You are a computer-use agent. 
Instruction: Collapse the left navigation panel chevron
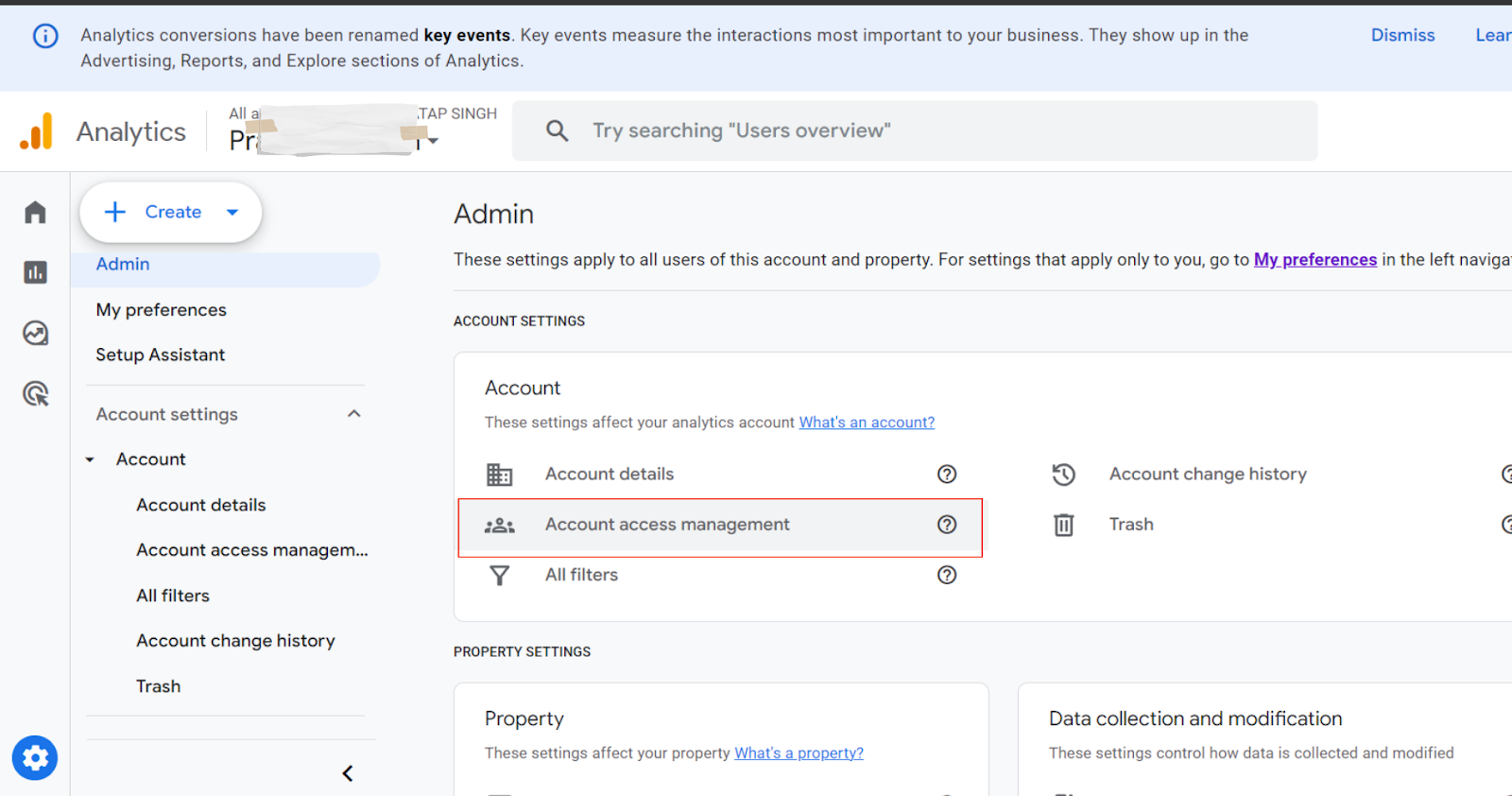coord(348,773)
